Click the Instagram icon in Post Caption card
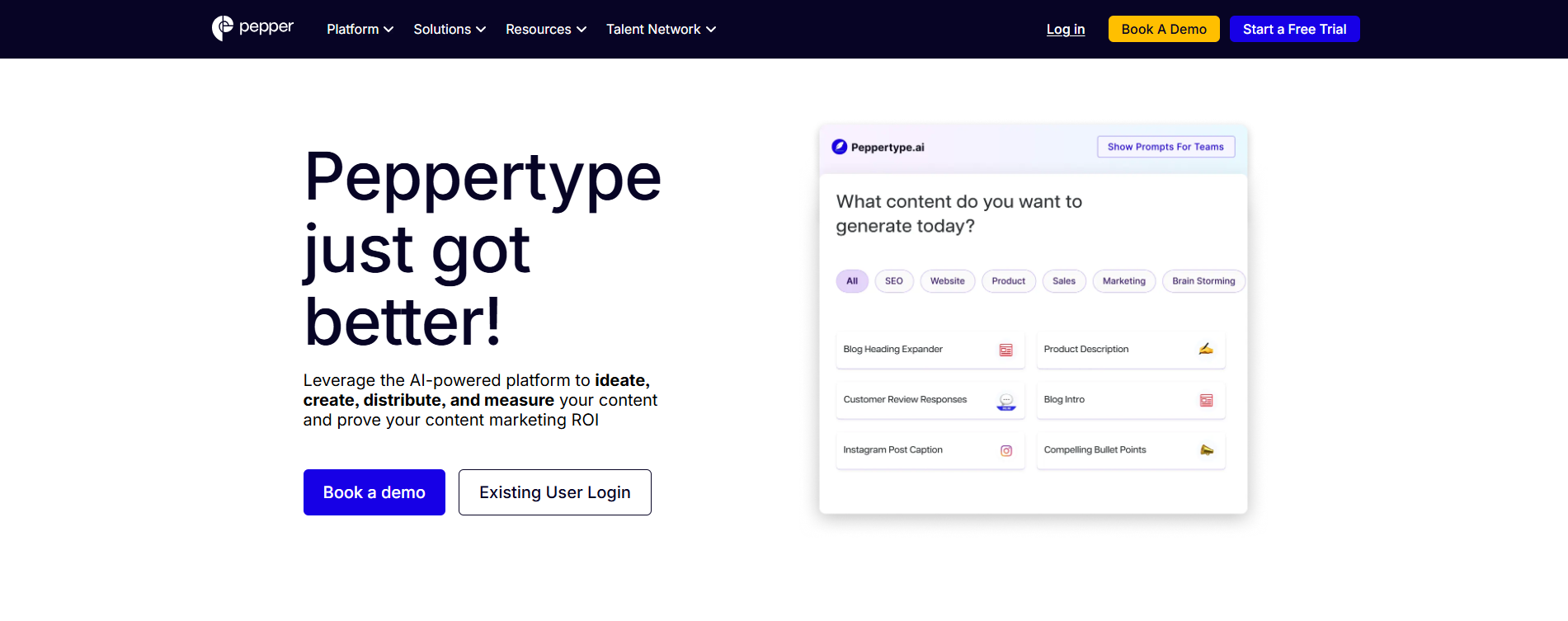1568x621 pixels. click(x=1006, y=450)
